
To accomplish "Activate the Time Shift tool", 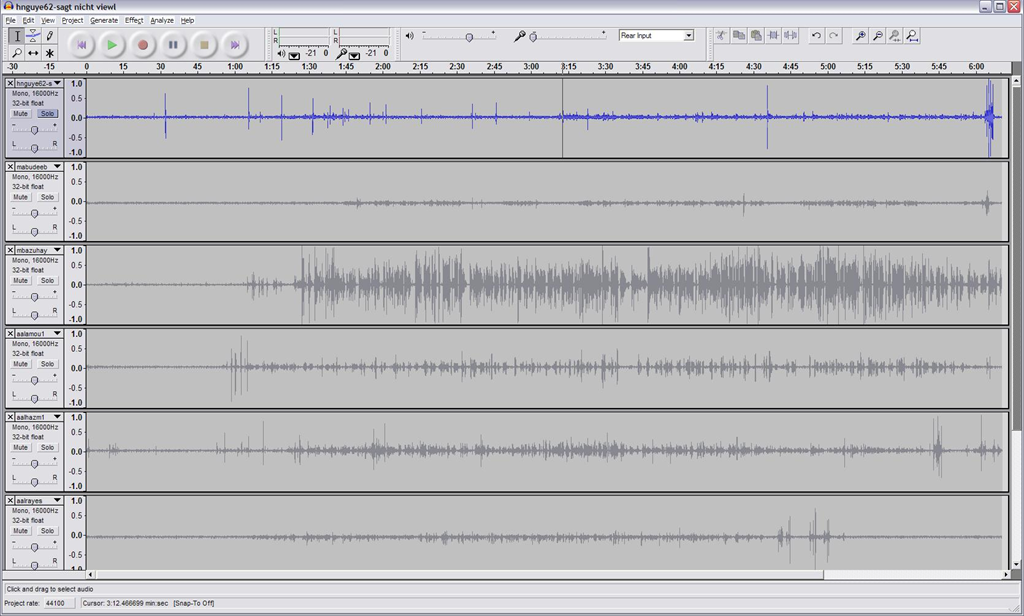I will [x=33, y=53].
